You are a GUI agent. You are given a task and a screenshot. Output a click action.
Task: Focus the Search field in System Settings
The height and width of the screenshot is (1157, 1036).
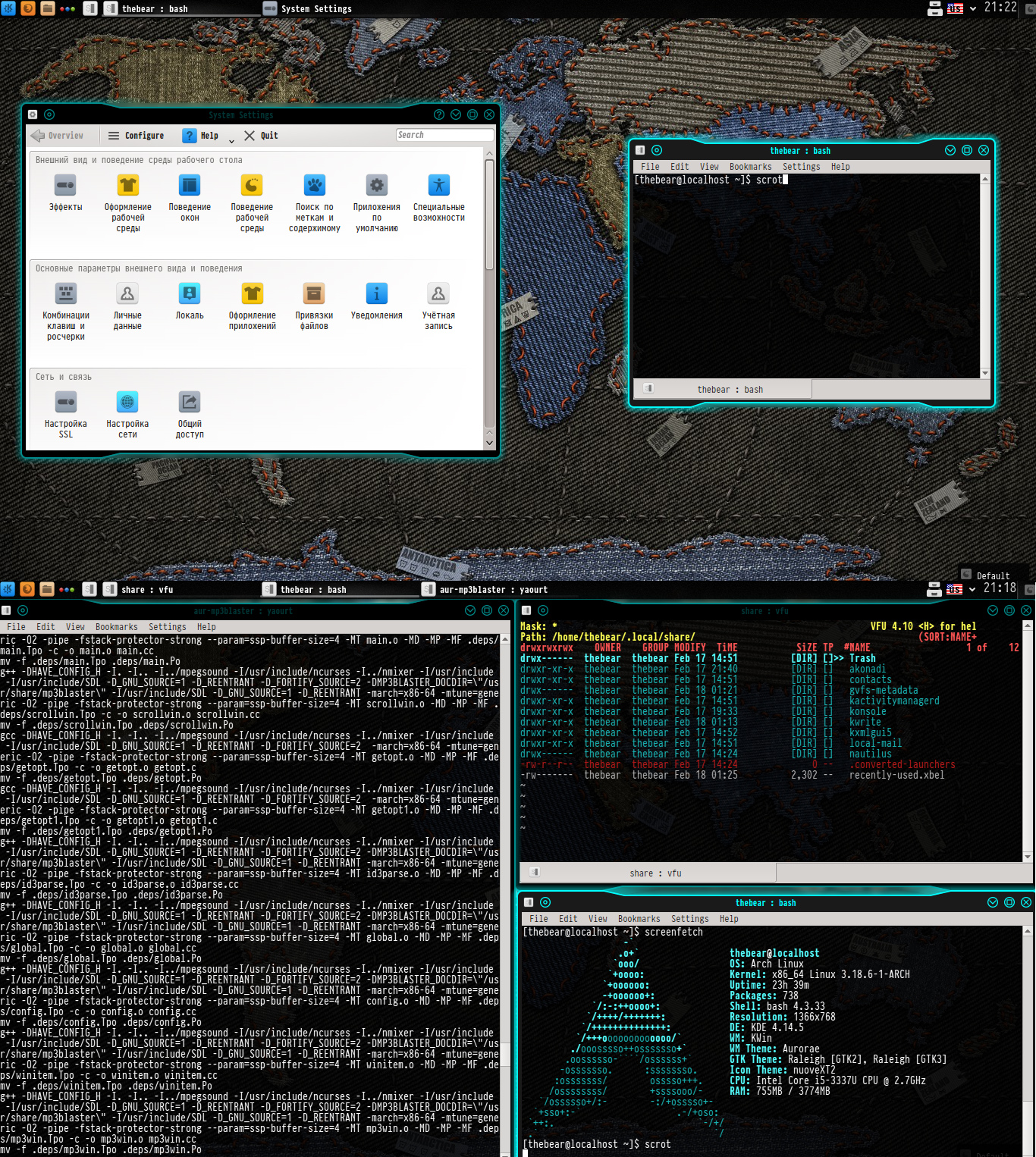tap(444, 135)
